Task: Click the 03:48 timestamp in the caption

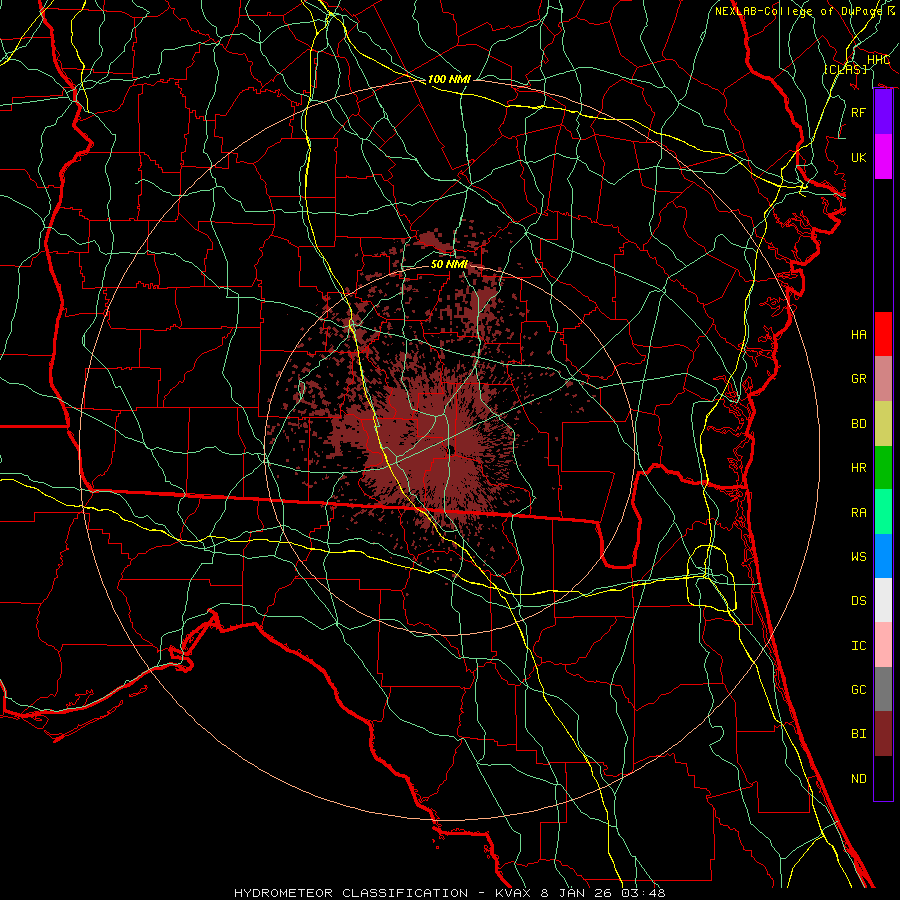Action: pyautogui.click(x=644, y=893)
